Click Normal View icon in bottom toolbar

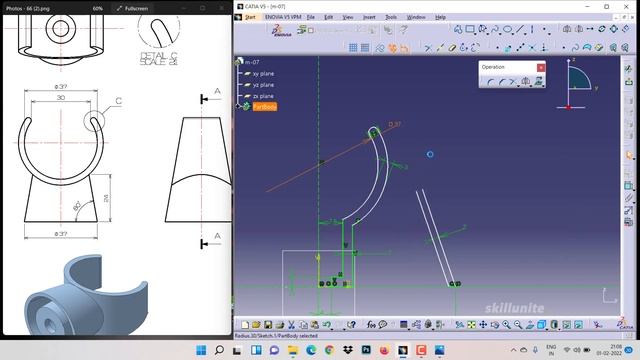[530, 325]
